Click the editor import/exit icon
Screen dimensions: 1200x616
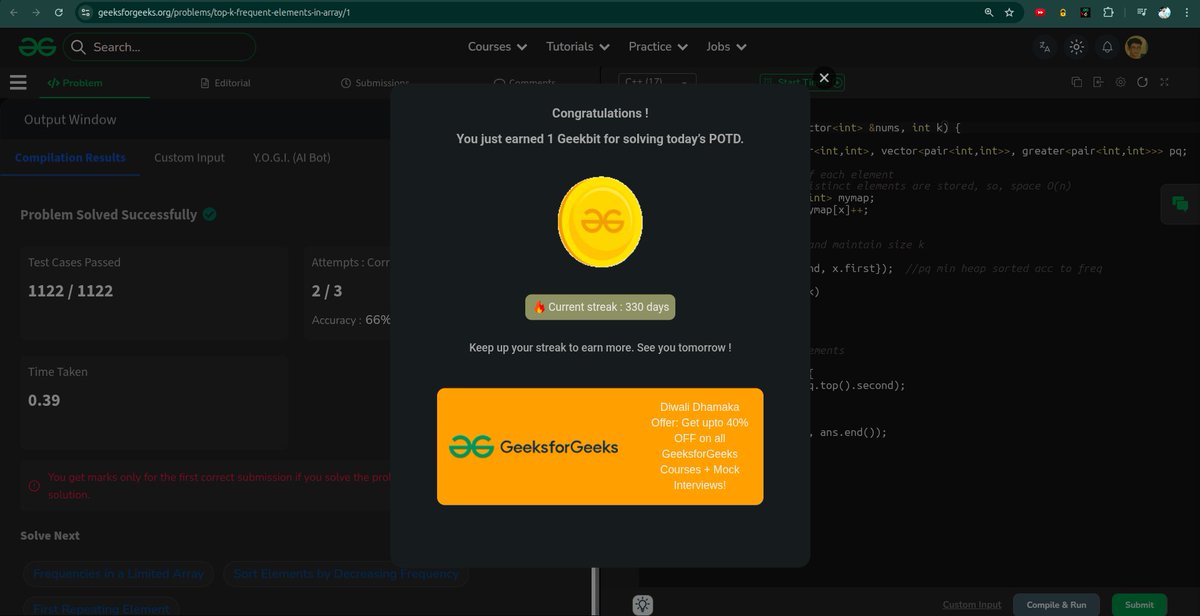click(1099, 82)
